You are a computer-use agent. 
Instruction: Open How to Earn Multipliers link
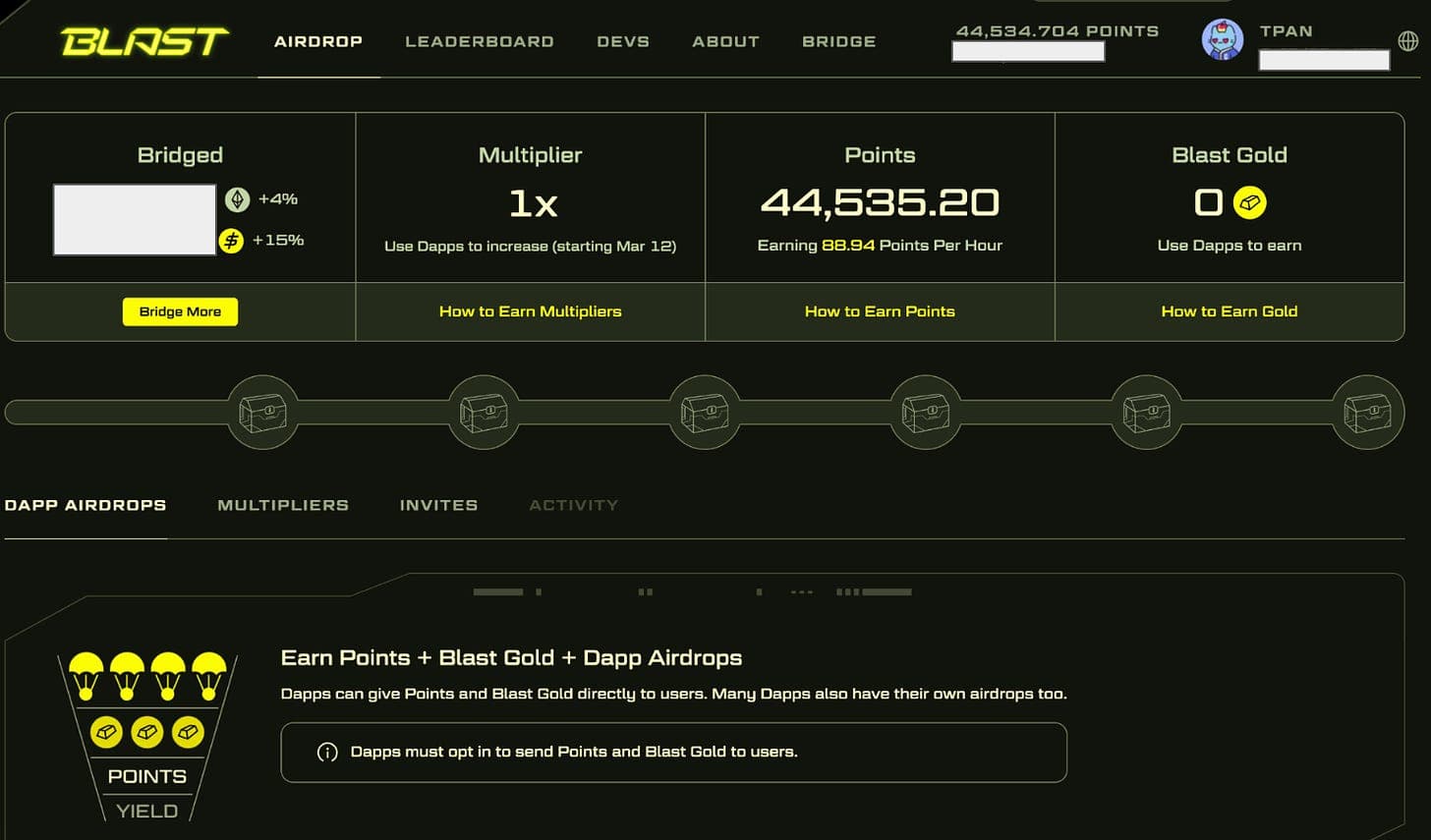pyautogui.click(x=531, y=311)
